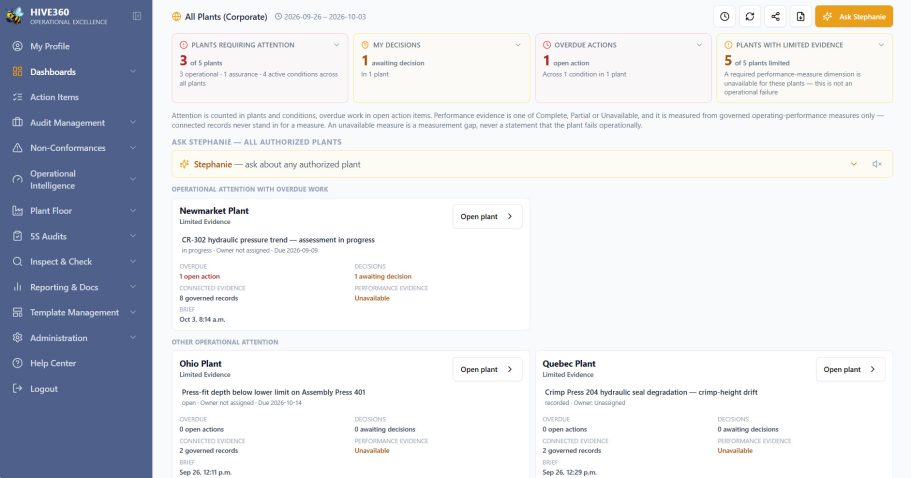Click '1 awaiting decision' under Newmarket Plant

point(383,276)
